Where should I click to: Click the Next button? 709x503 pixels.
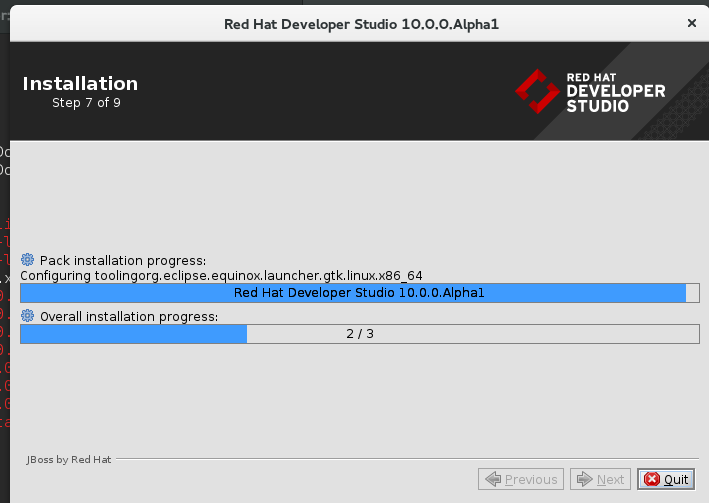pyautogui.click(x=600, y=479)
